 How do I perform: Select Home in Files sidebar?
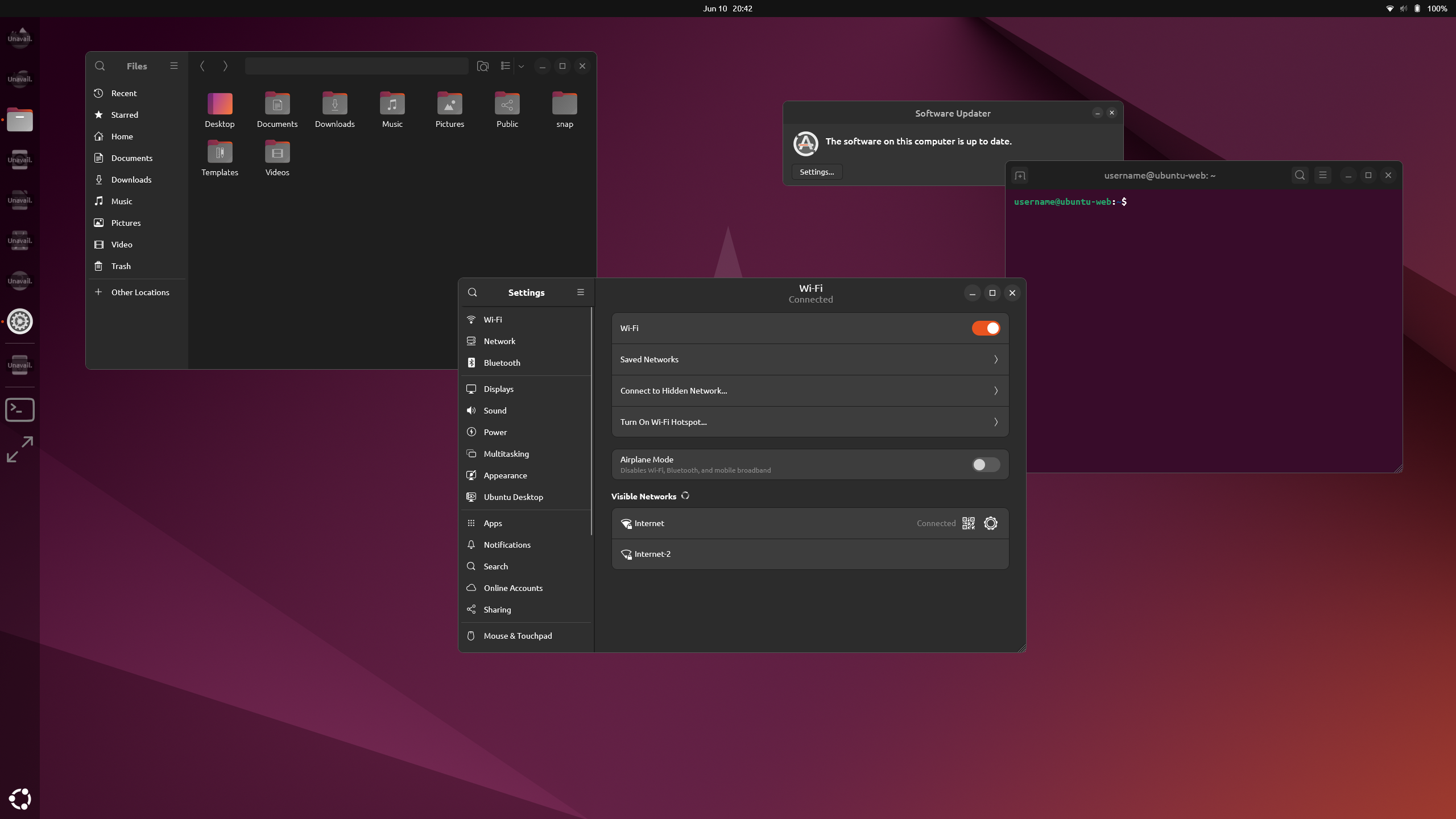tap(136, 136)
